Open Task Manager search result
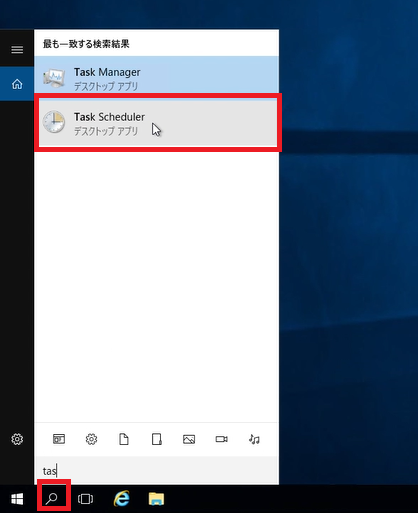Screen dimensions: 418x513 [x=157, y=78]
